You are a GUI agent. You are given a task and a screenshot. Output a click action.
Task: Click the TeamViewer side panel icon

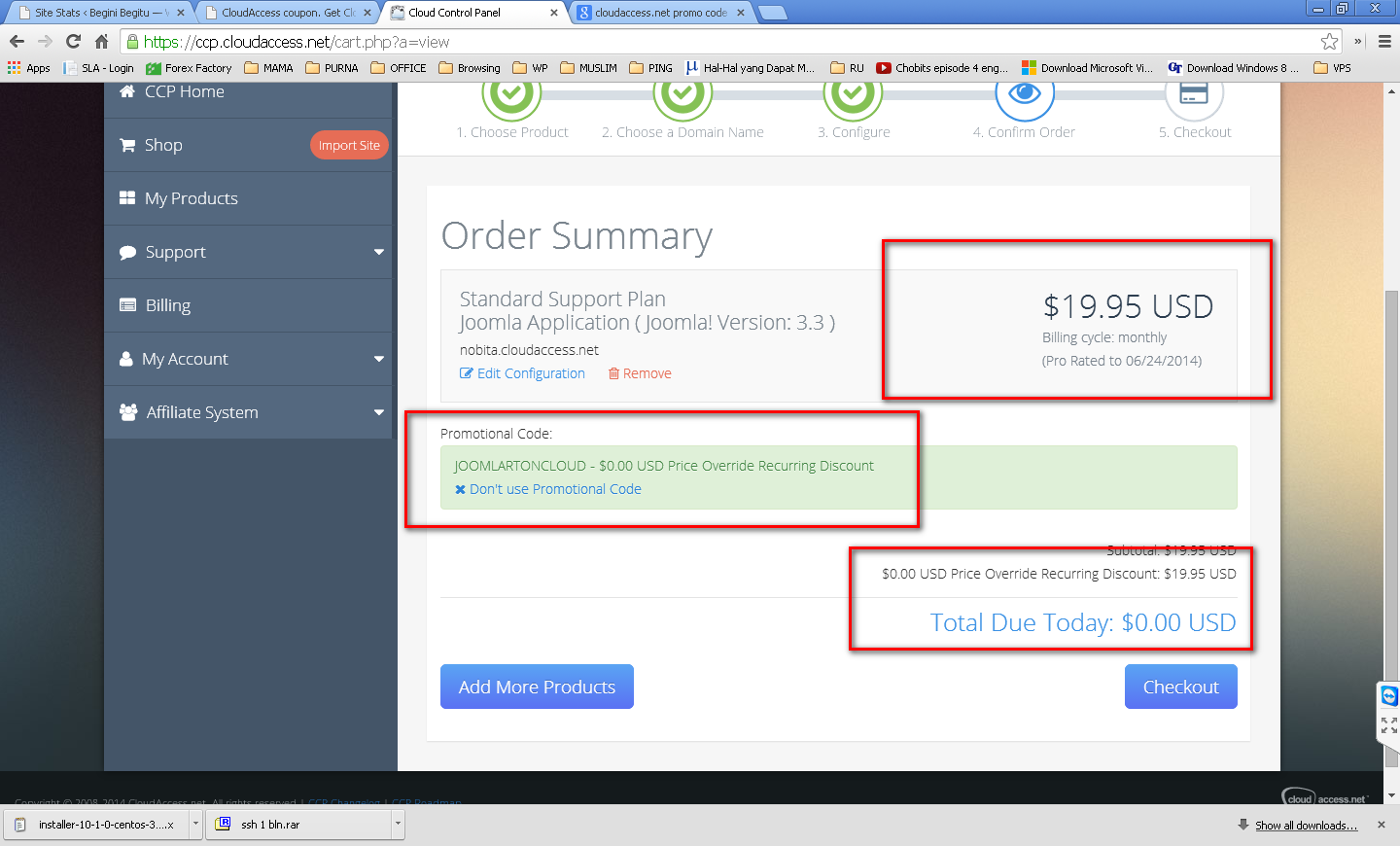1389,696
